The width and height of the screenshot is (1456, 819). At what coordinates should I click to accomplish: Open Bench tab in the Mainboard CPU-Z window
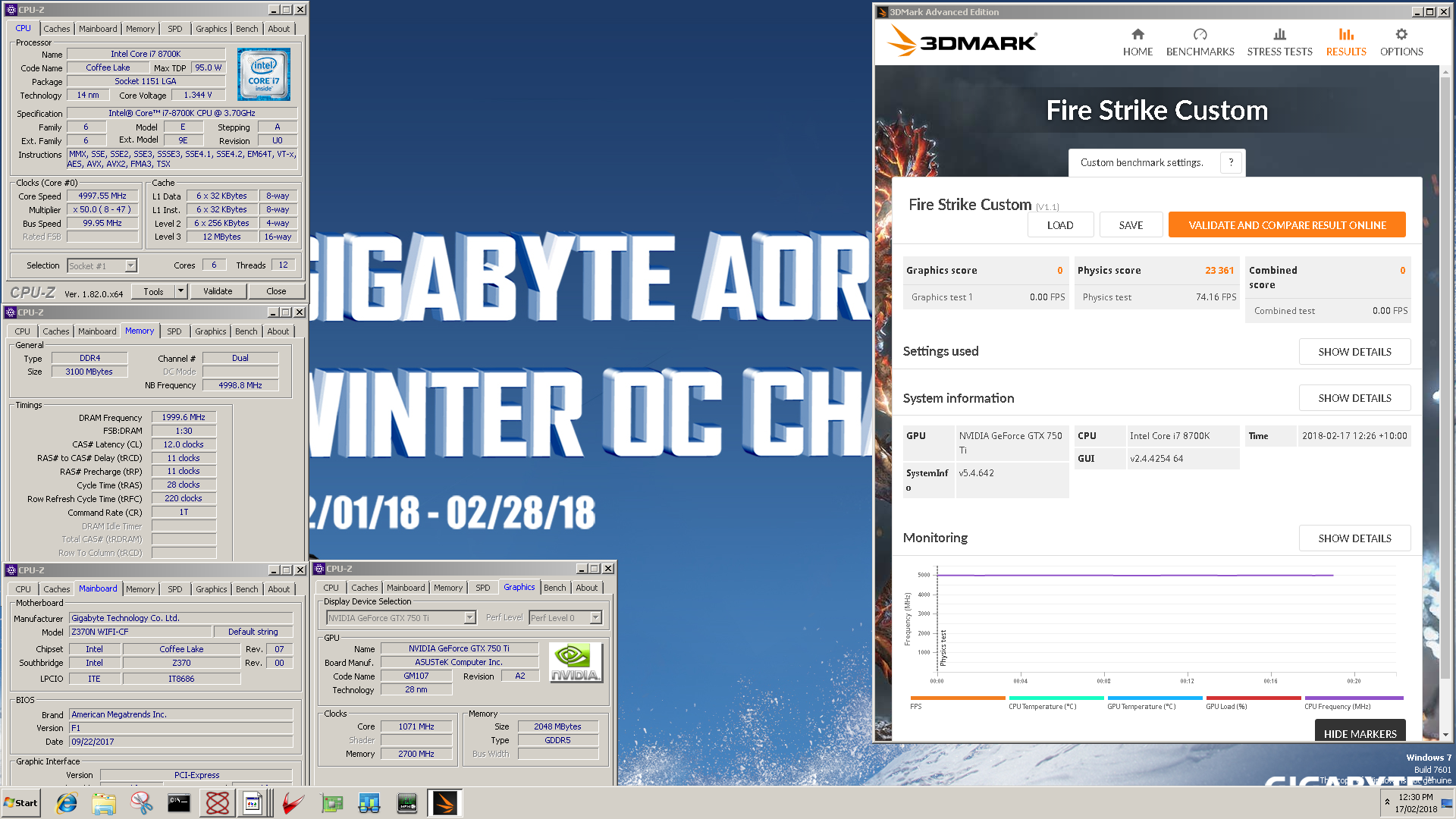(246, 589)
